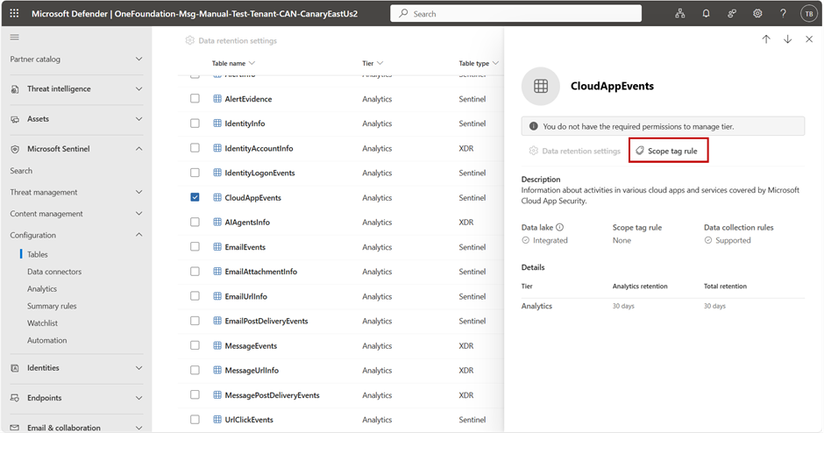Check the MessageUrlInfo row checkbox
The width and height of the screenshot is (824, 453).
click(x=195, y=370)
